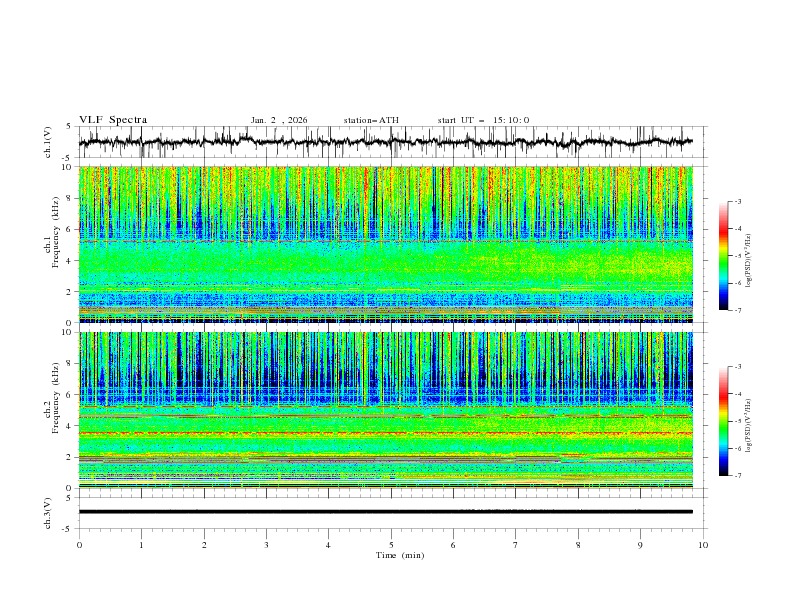Viewport: 792px width, 612px height.
Task: Click the 'ch.3(V)' axis label
Action: pos(48,513)
